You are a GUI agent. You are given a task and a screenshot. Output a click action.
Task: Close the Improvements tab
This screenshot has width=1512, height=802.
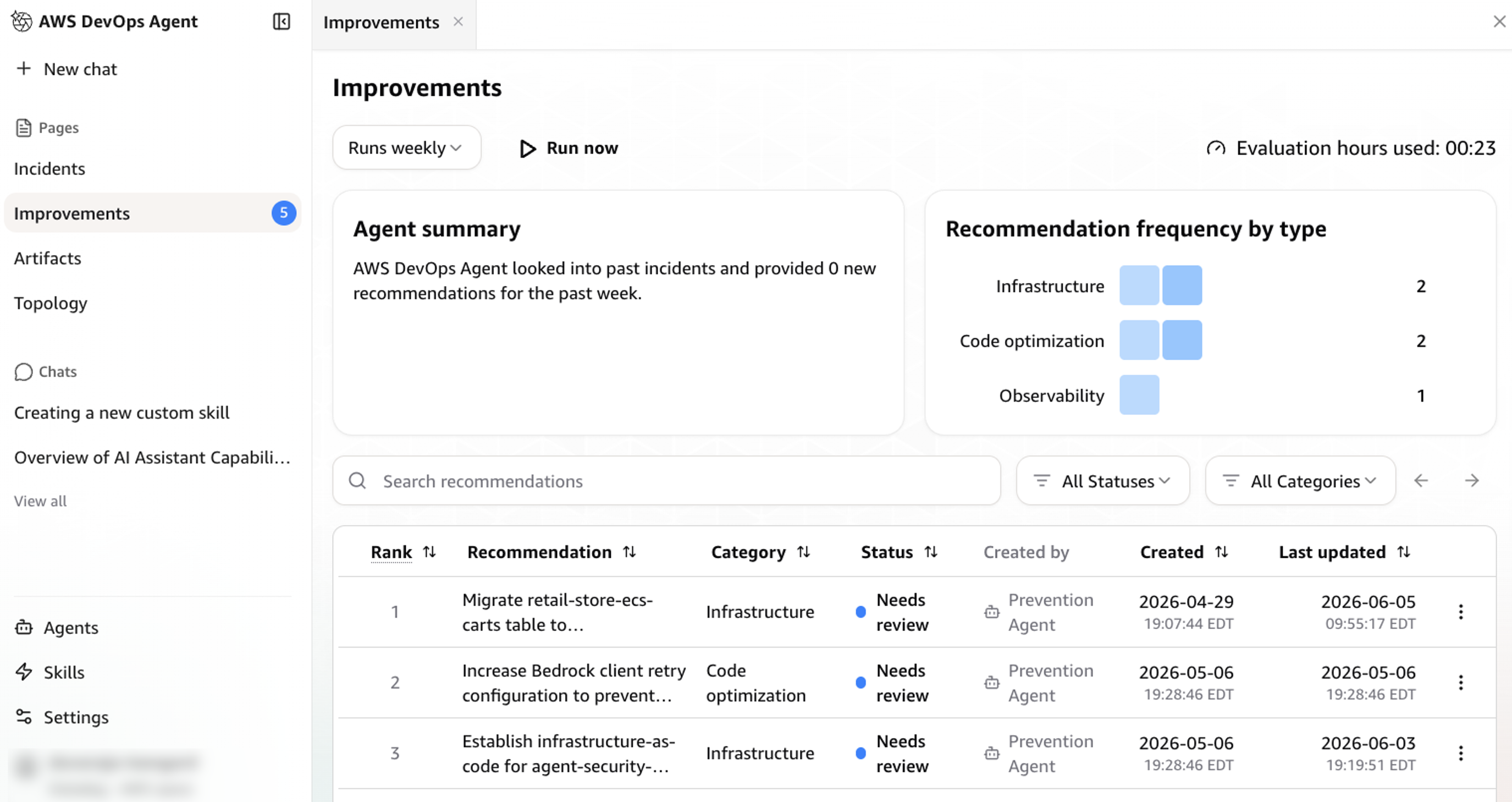[459, 21]
